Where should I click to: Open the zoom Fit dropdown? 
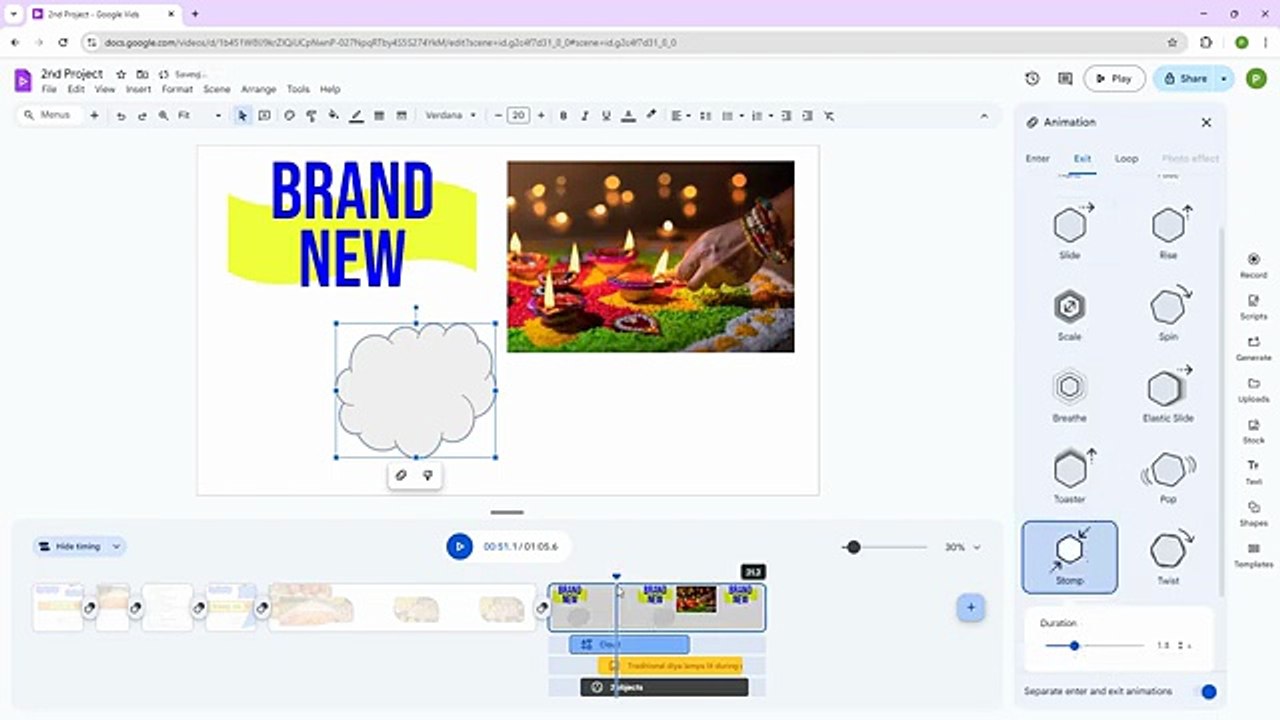[199, 116]
